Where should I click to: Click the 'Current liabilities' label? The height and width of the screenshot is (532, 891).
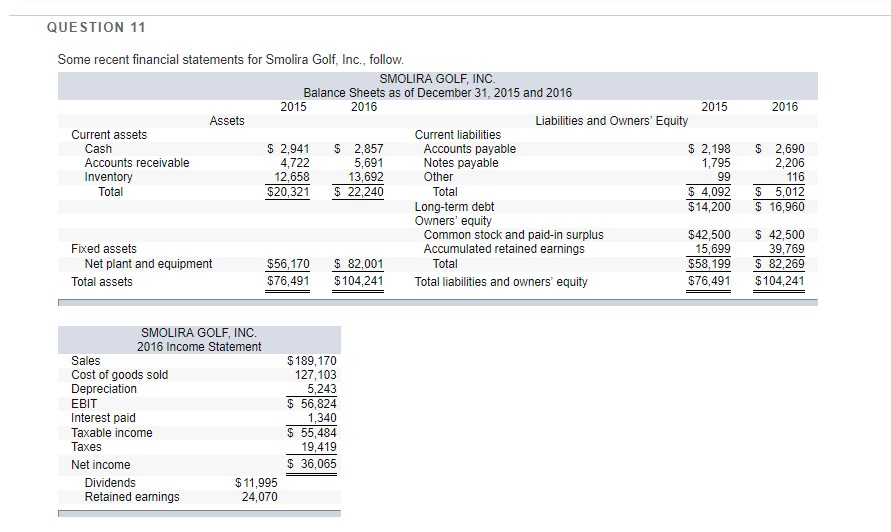coord(458,135)
